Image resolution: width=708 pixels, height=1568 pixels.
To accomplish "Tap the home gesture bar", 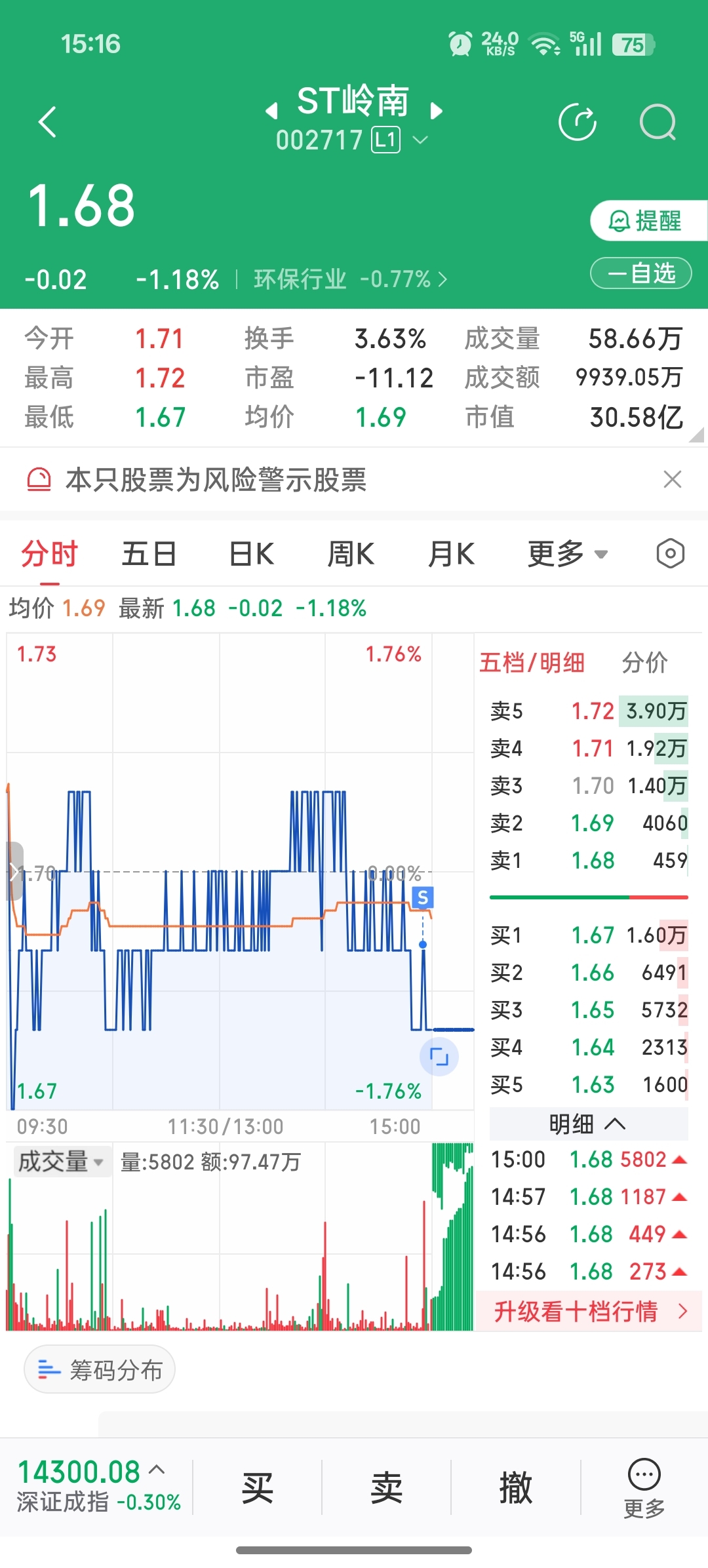I will [354, 1550].
